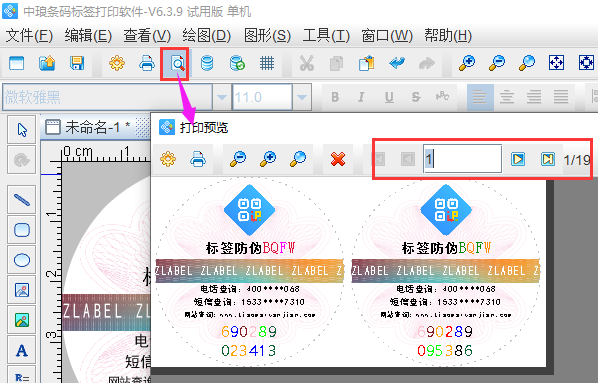598x383 pixels.
Task: Click the font size field 11.0
Action: tap(262, 97)
